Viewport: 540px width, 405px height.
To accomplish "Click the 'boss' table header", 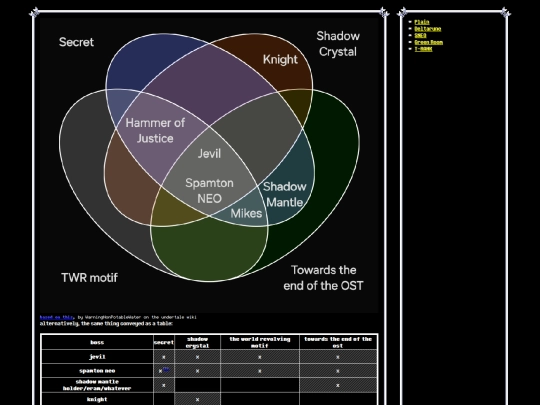I will pyautogui.click(x=97, y=342).
